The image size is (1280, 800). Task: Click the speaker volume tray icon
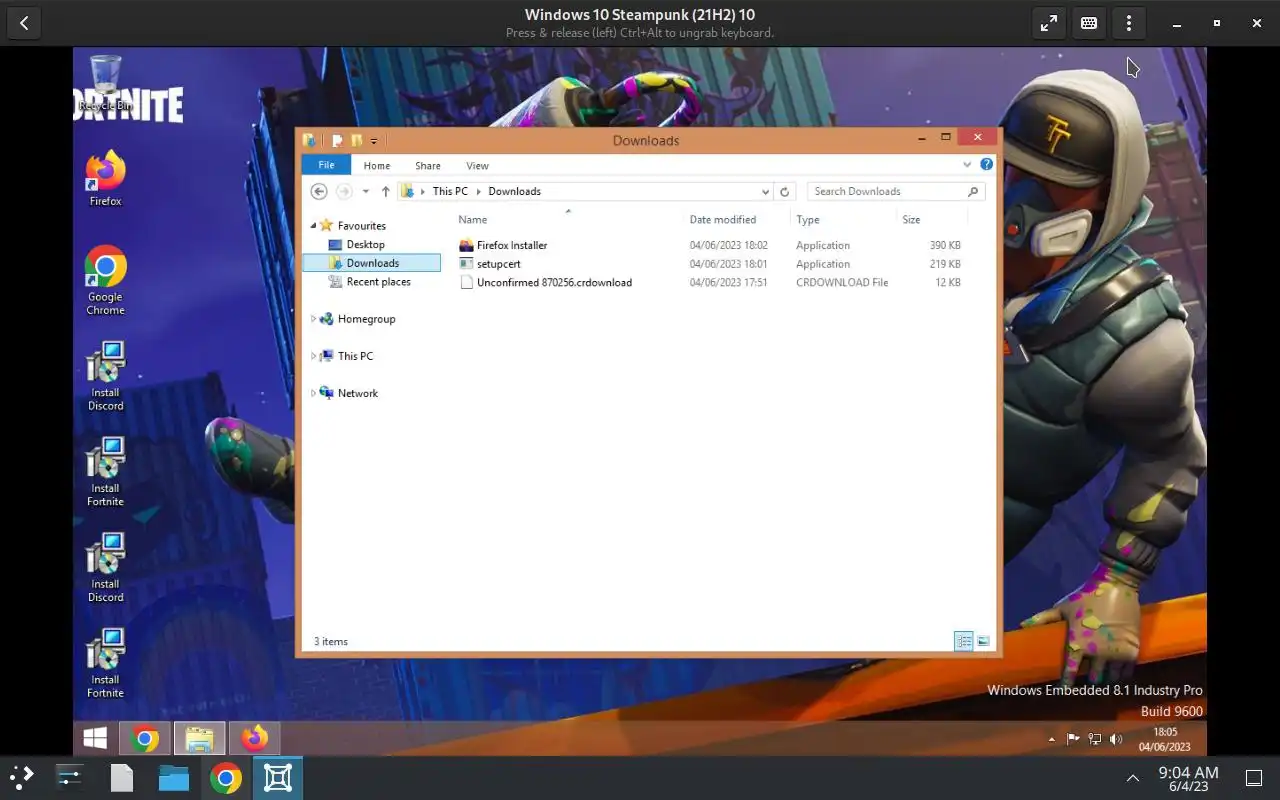tap(1116, 739)
